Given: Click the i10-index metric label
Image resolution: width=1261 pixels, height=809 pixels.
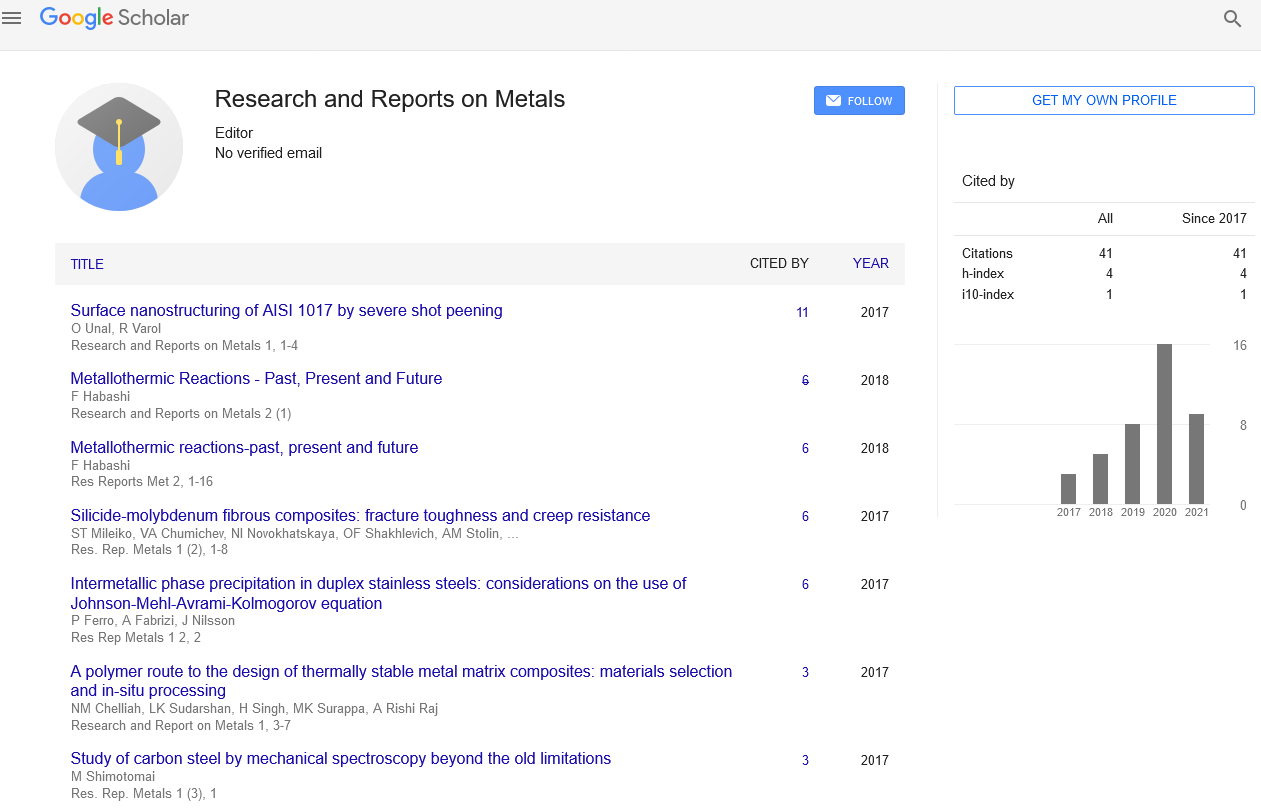Looking at the screenshot, I should click(x=988, y=295).
